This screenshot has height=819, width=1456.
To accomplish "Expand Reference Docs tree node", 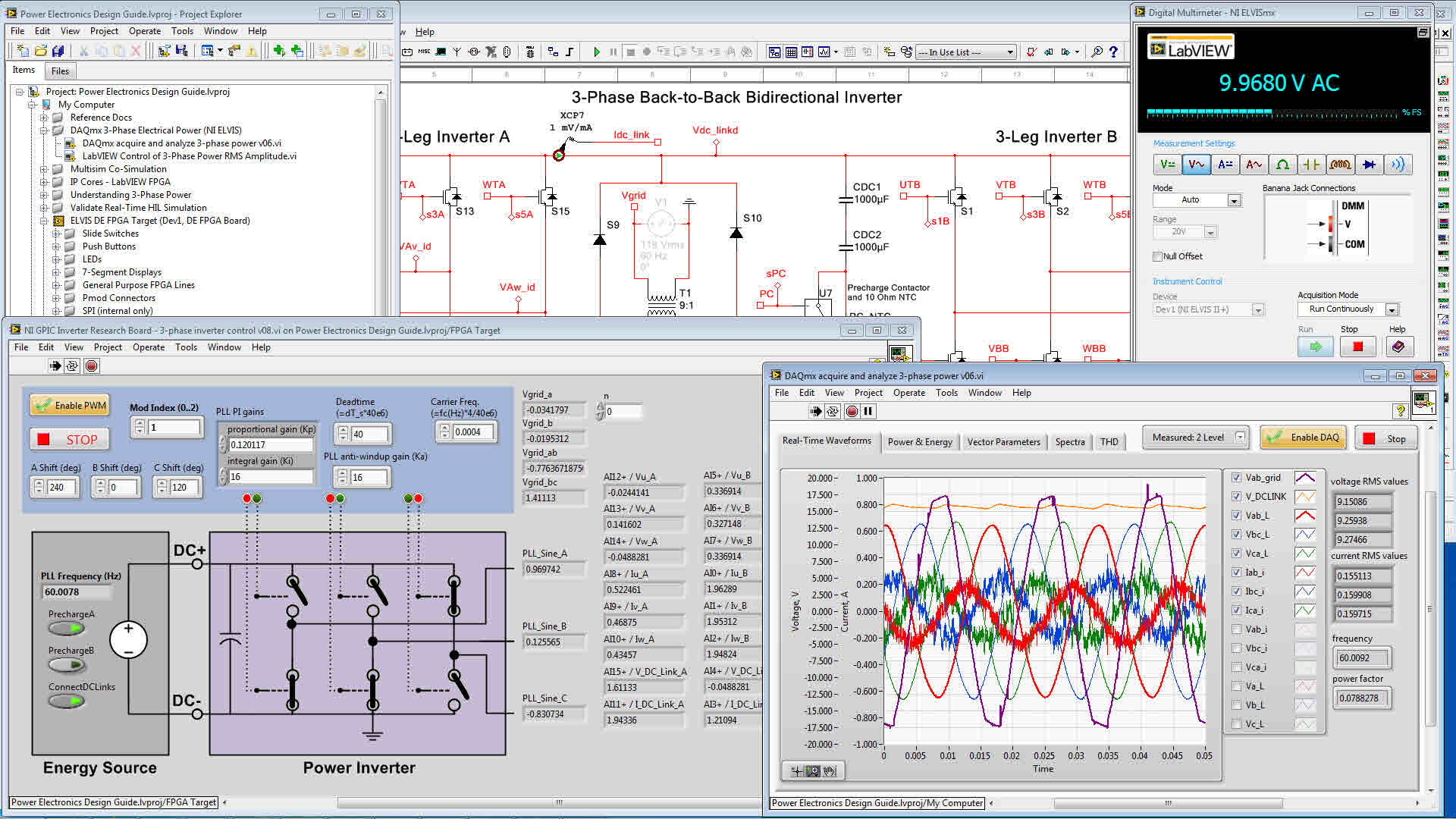I will [x=44, y=118].
